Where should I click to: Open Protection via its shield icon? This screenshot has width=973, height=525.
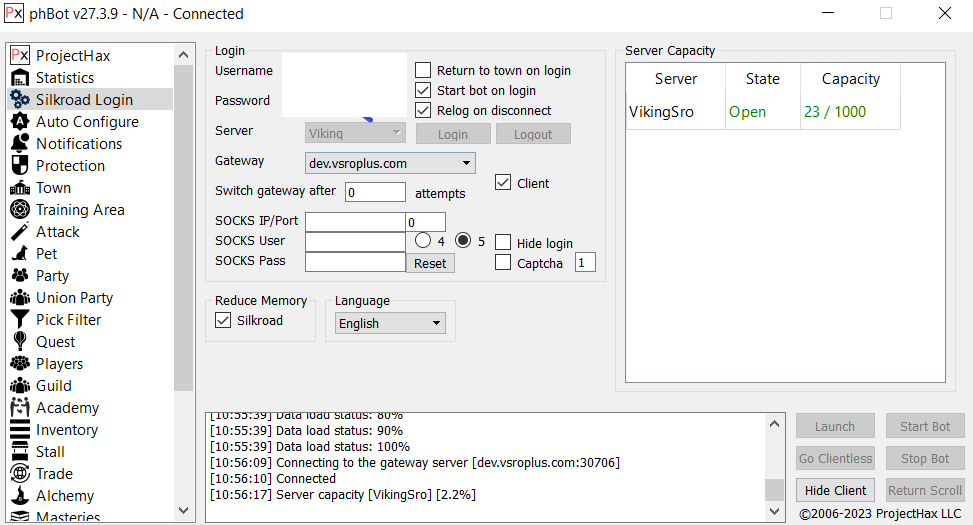[19, 166]
